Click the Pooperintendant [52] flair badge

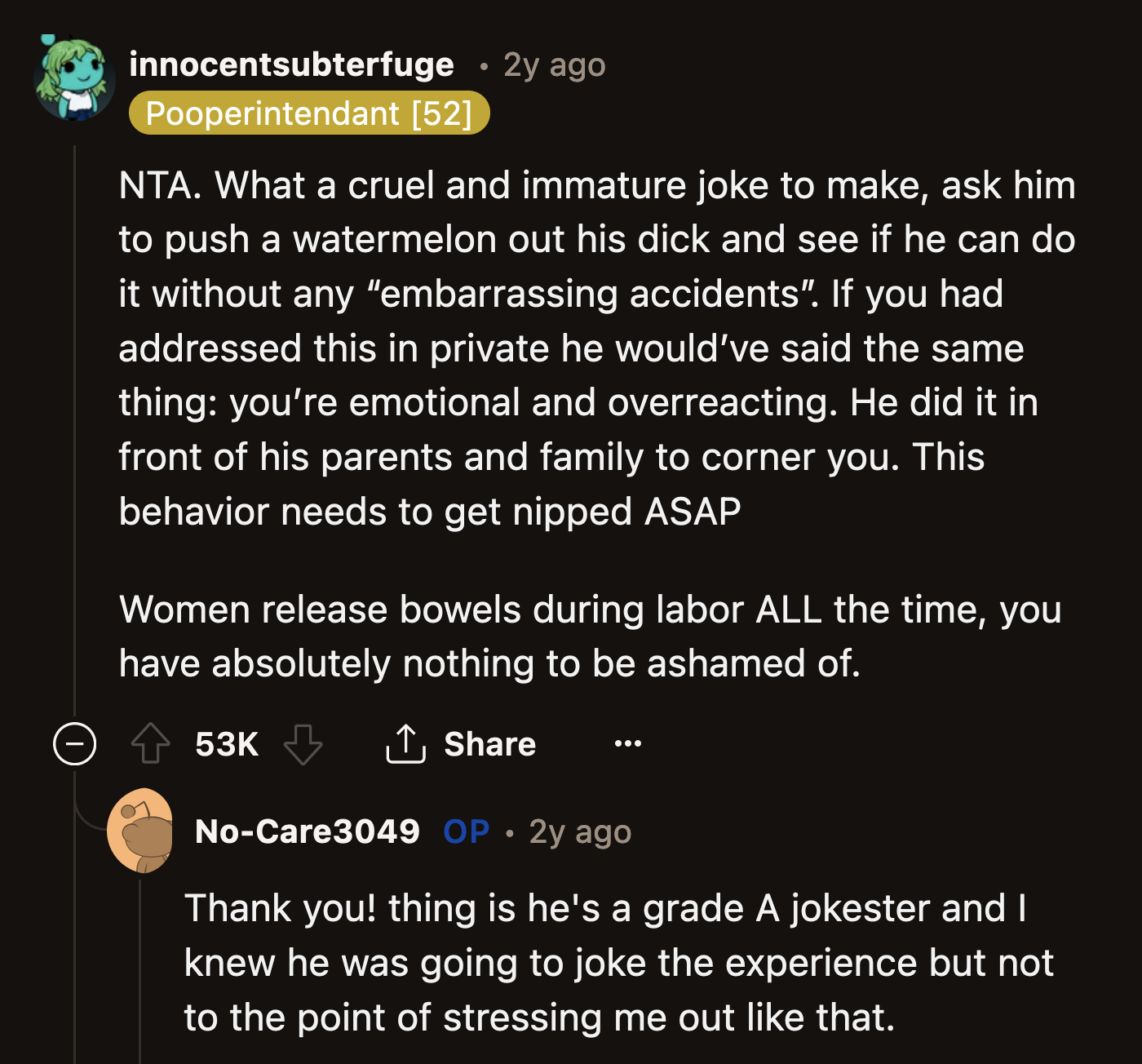pyautogui.click(x=309, y=113)
